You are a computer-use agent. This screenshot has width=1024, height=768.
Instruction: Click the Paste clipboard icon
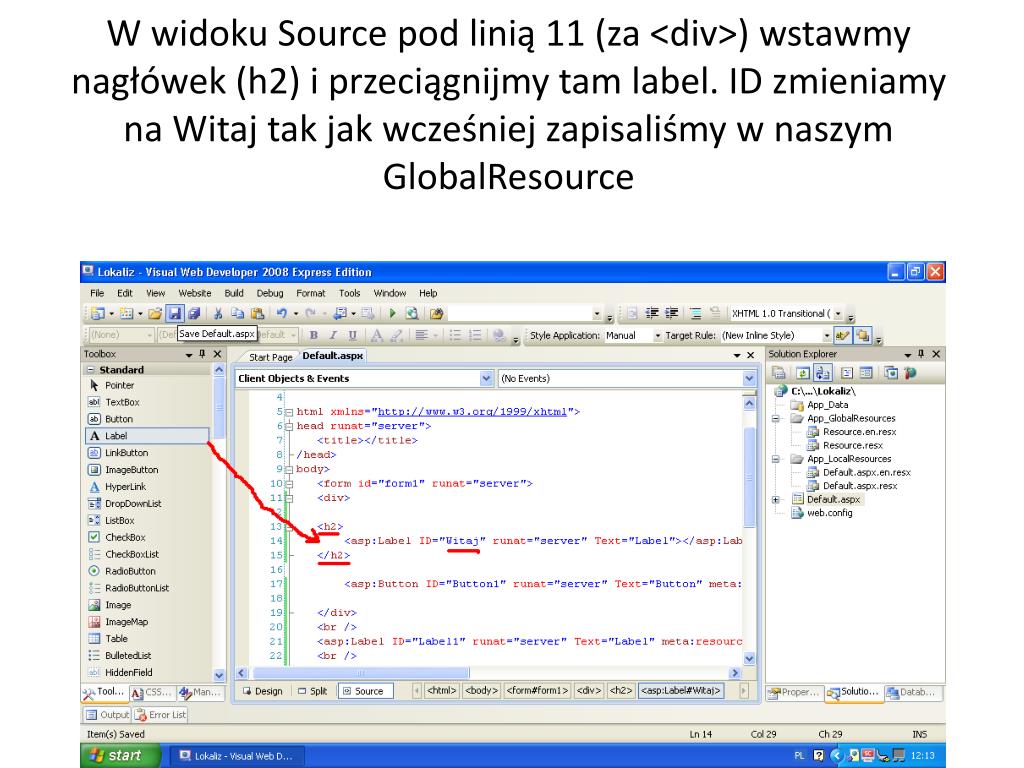257,313
